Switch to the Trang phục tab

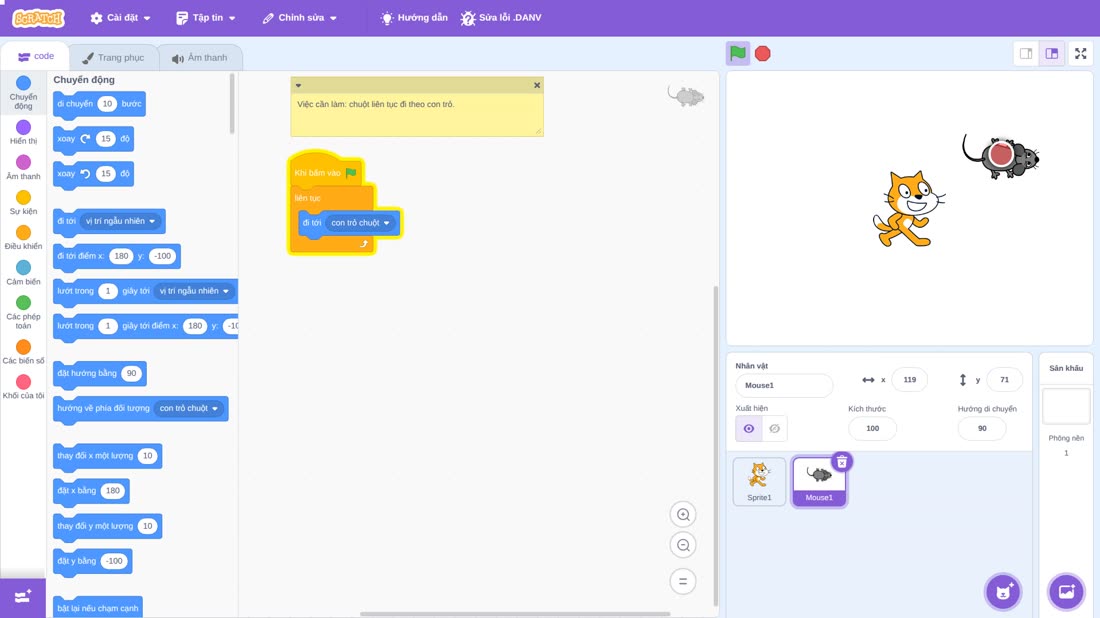[x=113, y=58]
